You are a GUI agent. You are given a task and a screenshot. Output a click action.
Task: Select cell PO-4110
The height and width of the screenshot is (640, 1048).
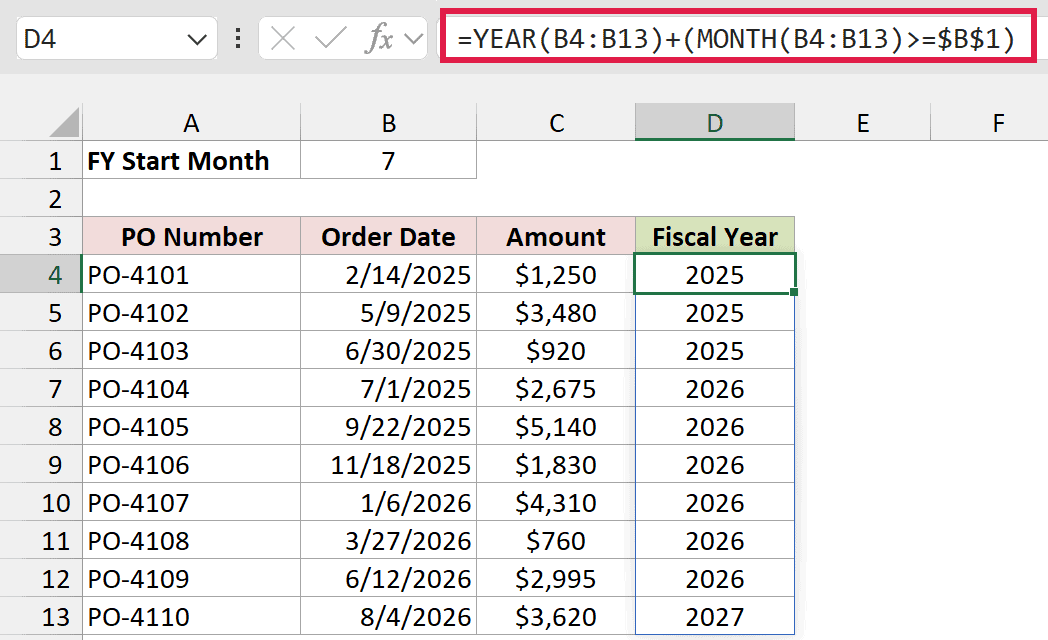click(191, 617)
